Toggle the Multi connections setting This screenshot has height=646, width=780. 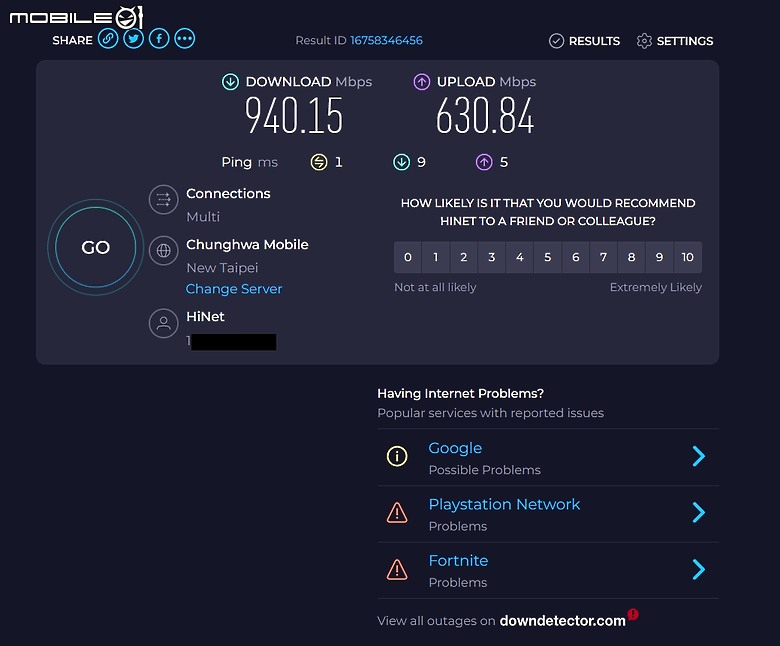(x=203, y=217)
